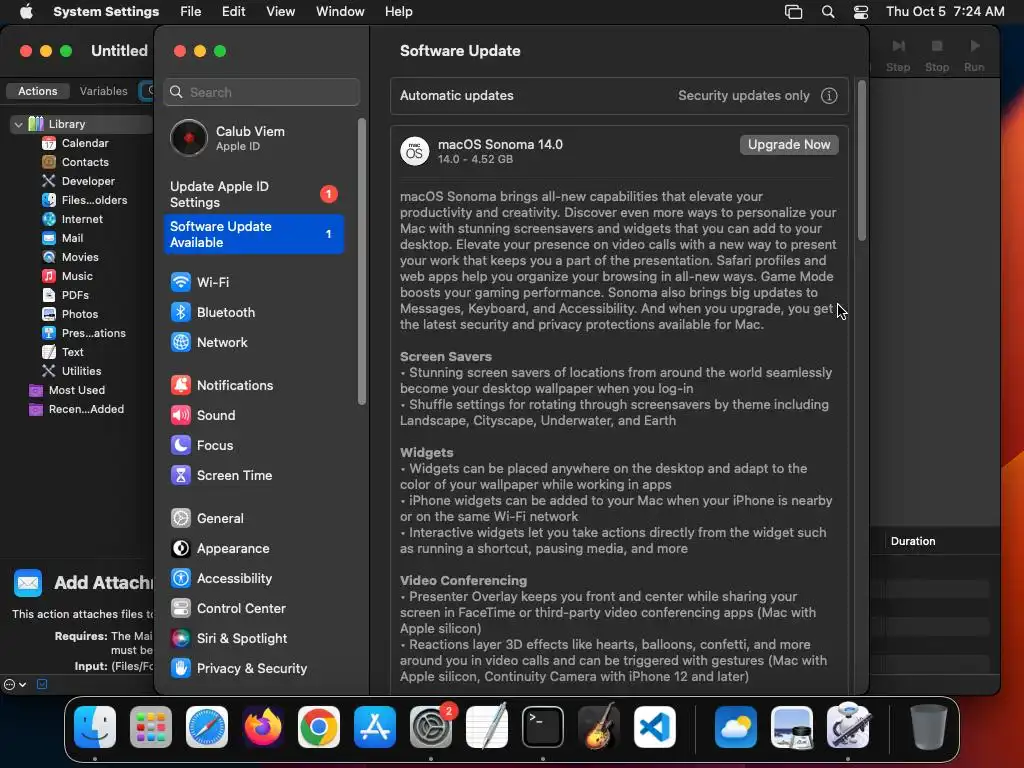Open the Help menu

(x=398, y=12)
